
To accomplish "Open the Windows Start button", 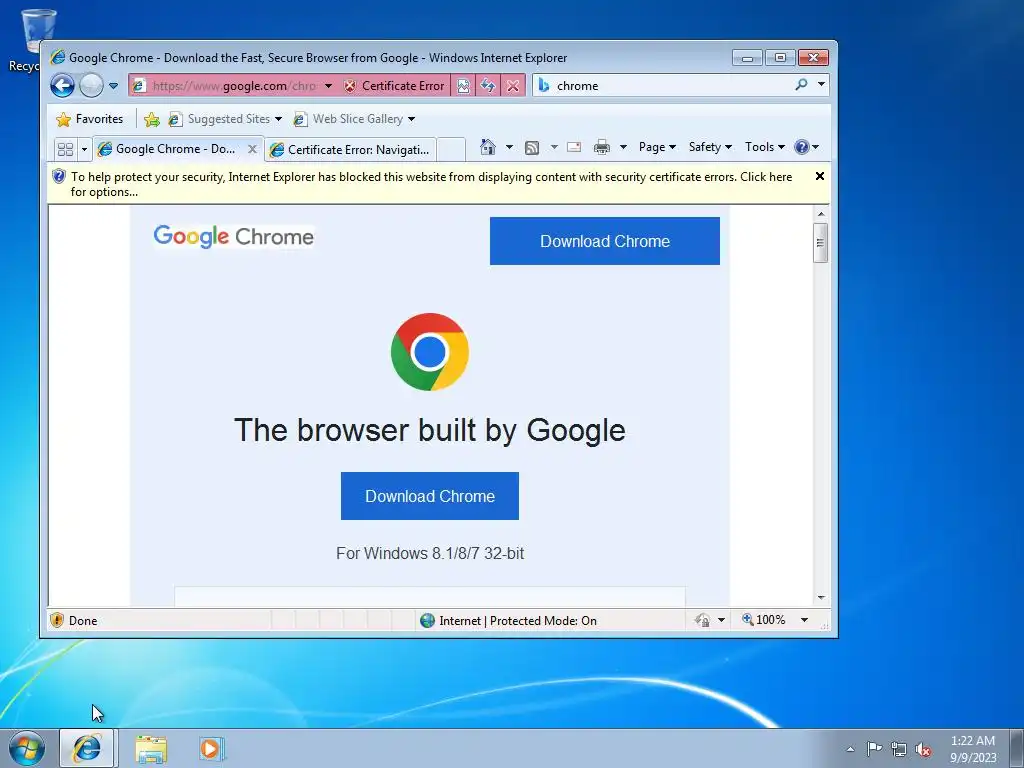I will click(26, 748).
